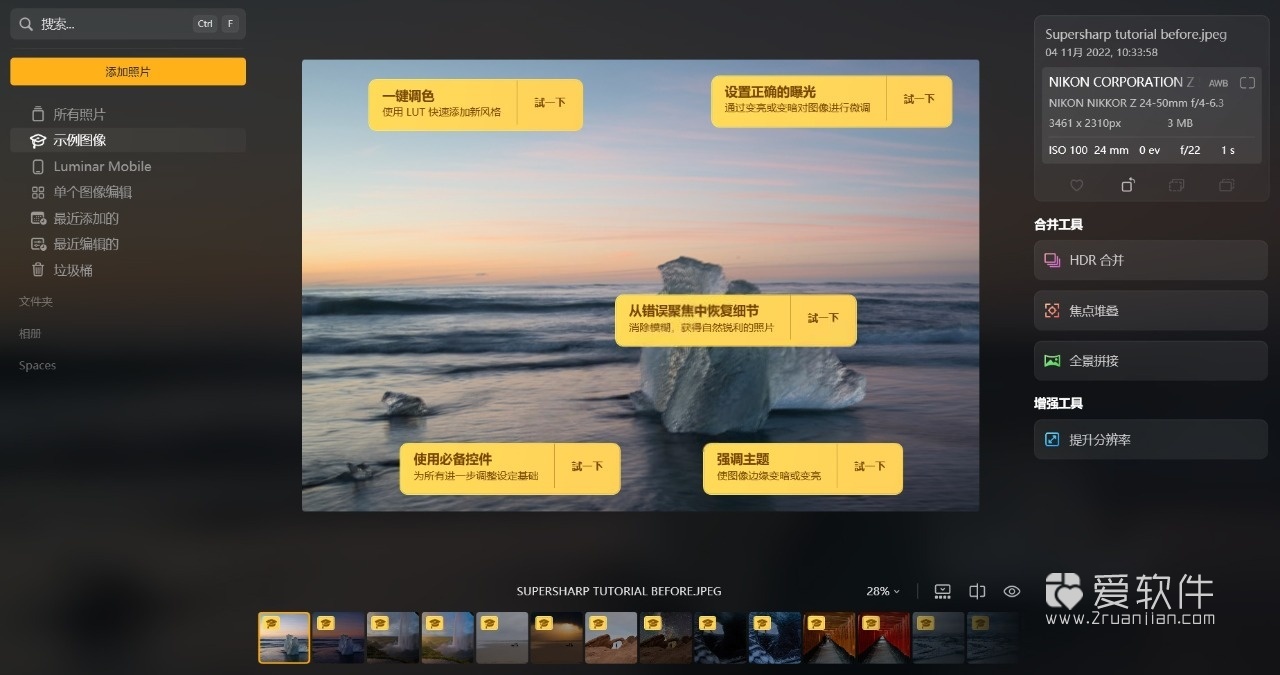Image resolution: width=1280 pixels, height=675 pixels.
Task: Click the Luminar Mobile sidebar icon
Action: click(x=40, y=166)
